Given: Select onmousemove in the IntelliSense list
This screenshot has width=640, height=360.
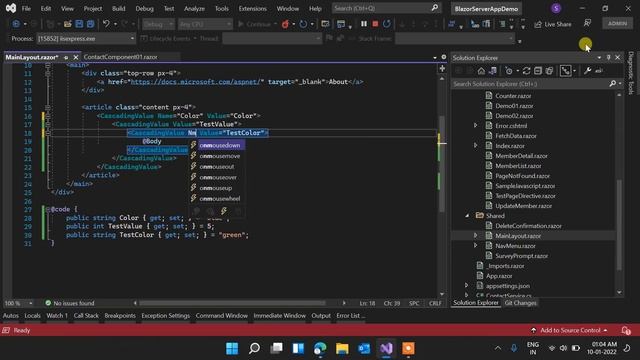Looking at the screenshot, I should tap(220, 156).
